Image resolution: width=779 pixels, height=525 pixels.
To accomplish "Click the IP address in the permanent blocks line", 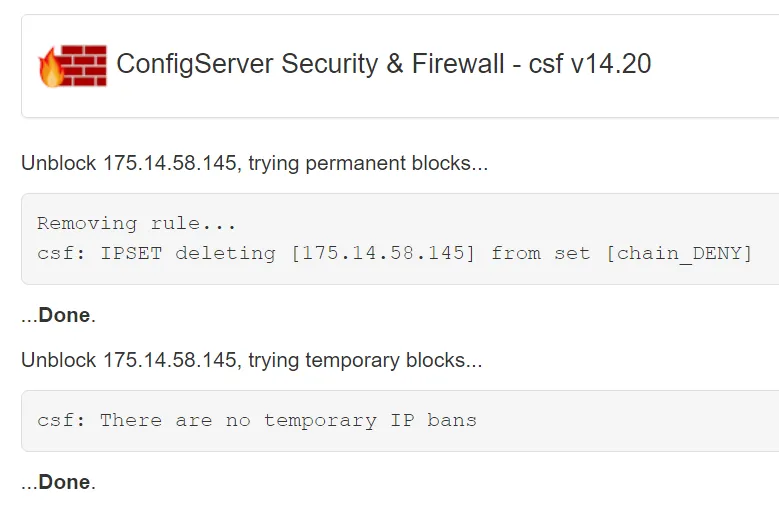I will pos(173,163).
